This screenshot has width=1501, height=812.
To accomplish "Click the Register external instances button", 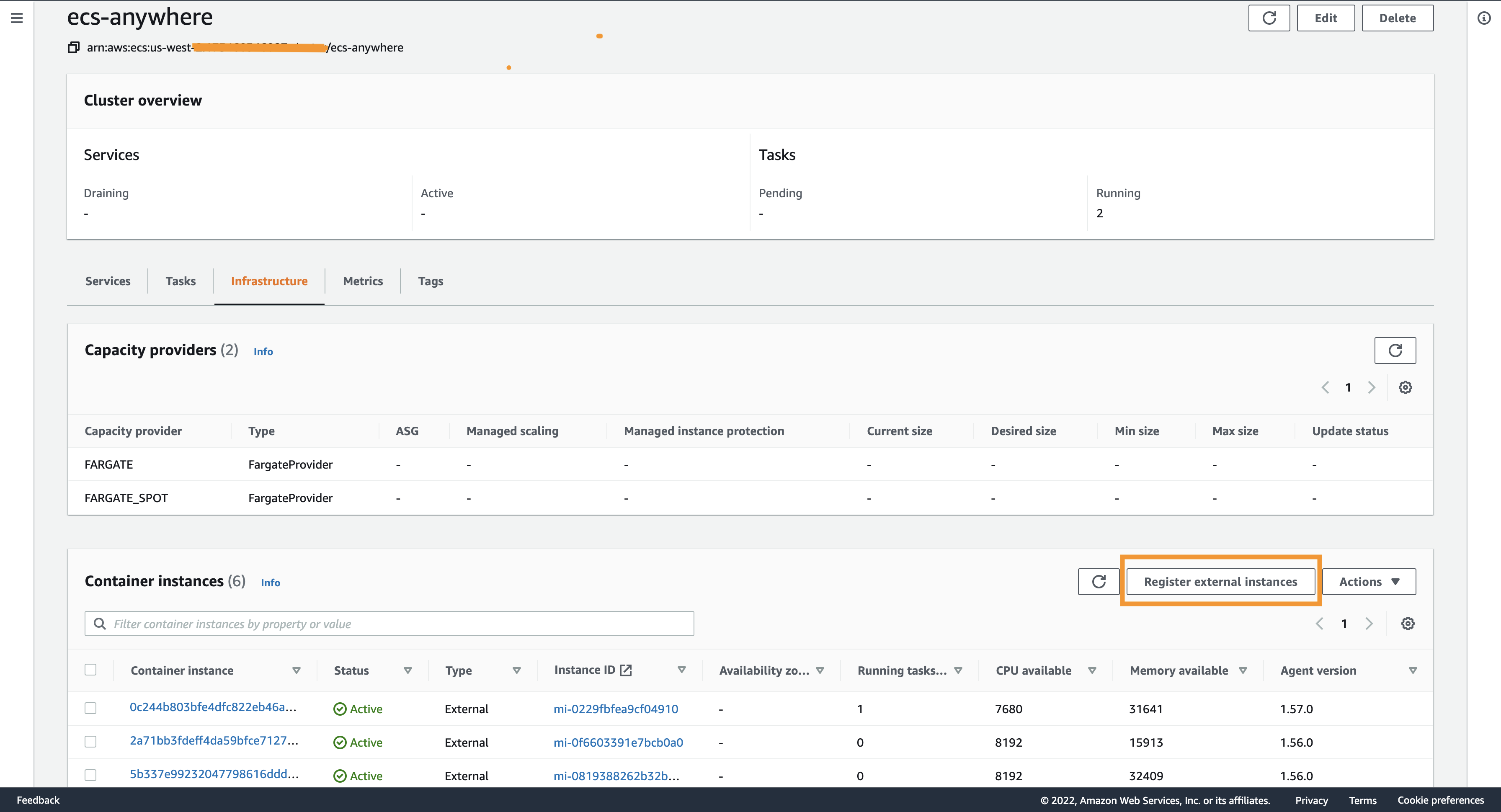I will tap(1221, 581).
